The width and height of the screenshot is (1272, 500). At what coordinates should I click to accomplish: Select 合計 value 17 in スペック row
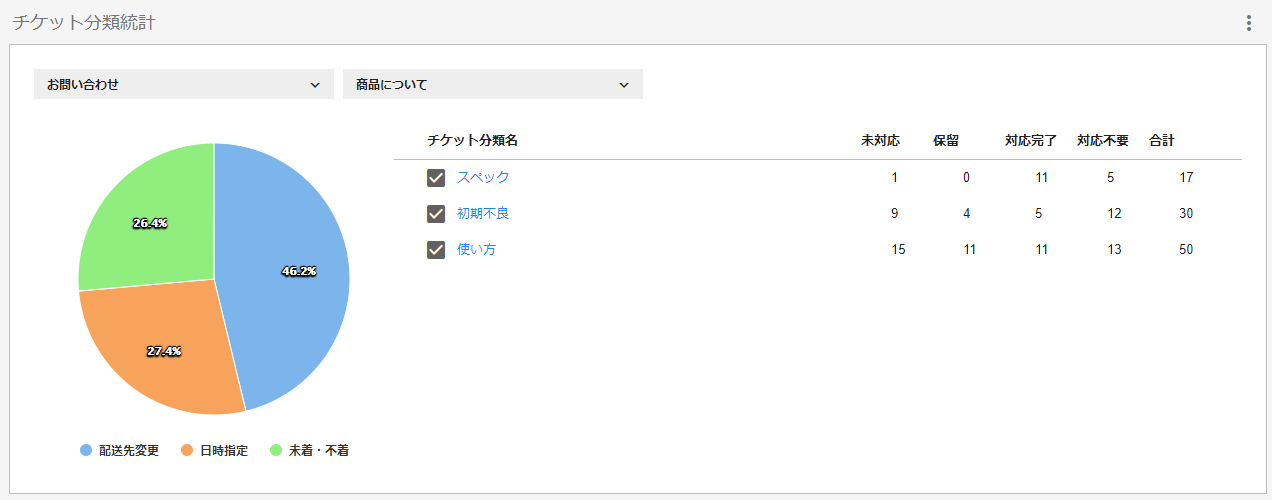(x=1186, y=178)
